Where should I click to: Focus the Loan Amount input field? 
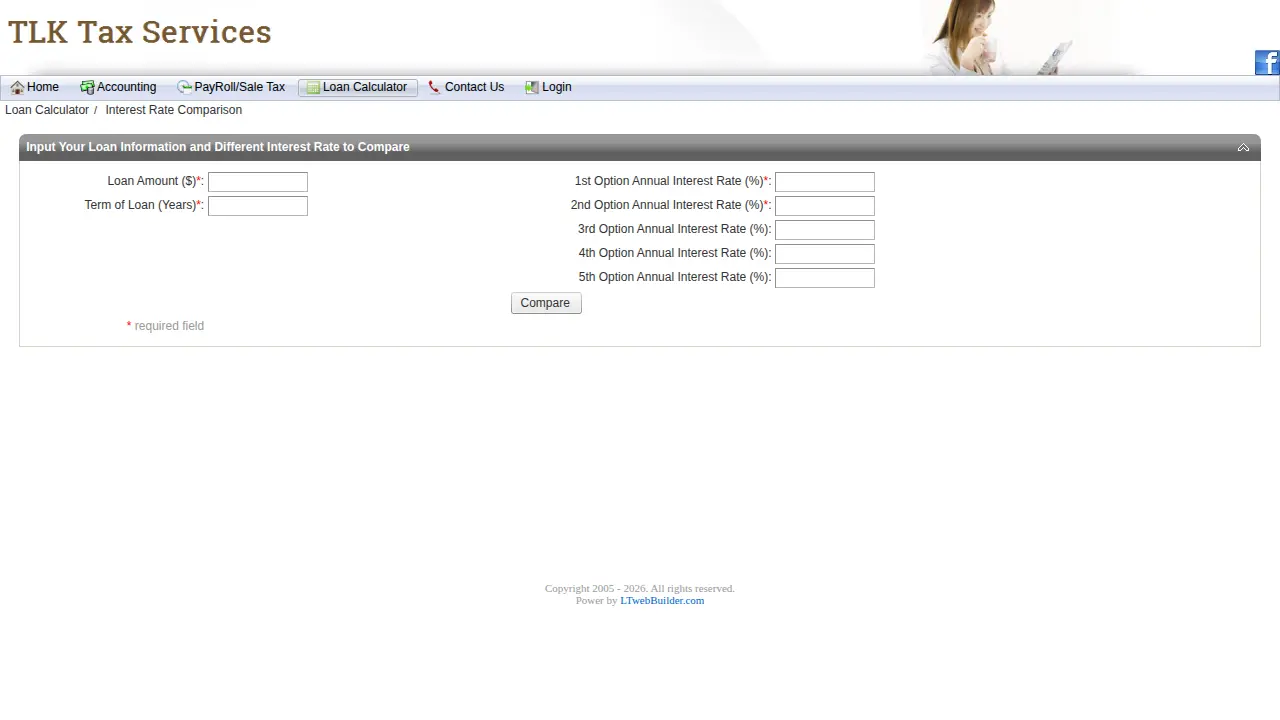point(258,182)
